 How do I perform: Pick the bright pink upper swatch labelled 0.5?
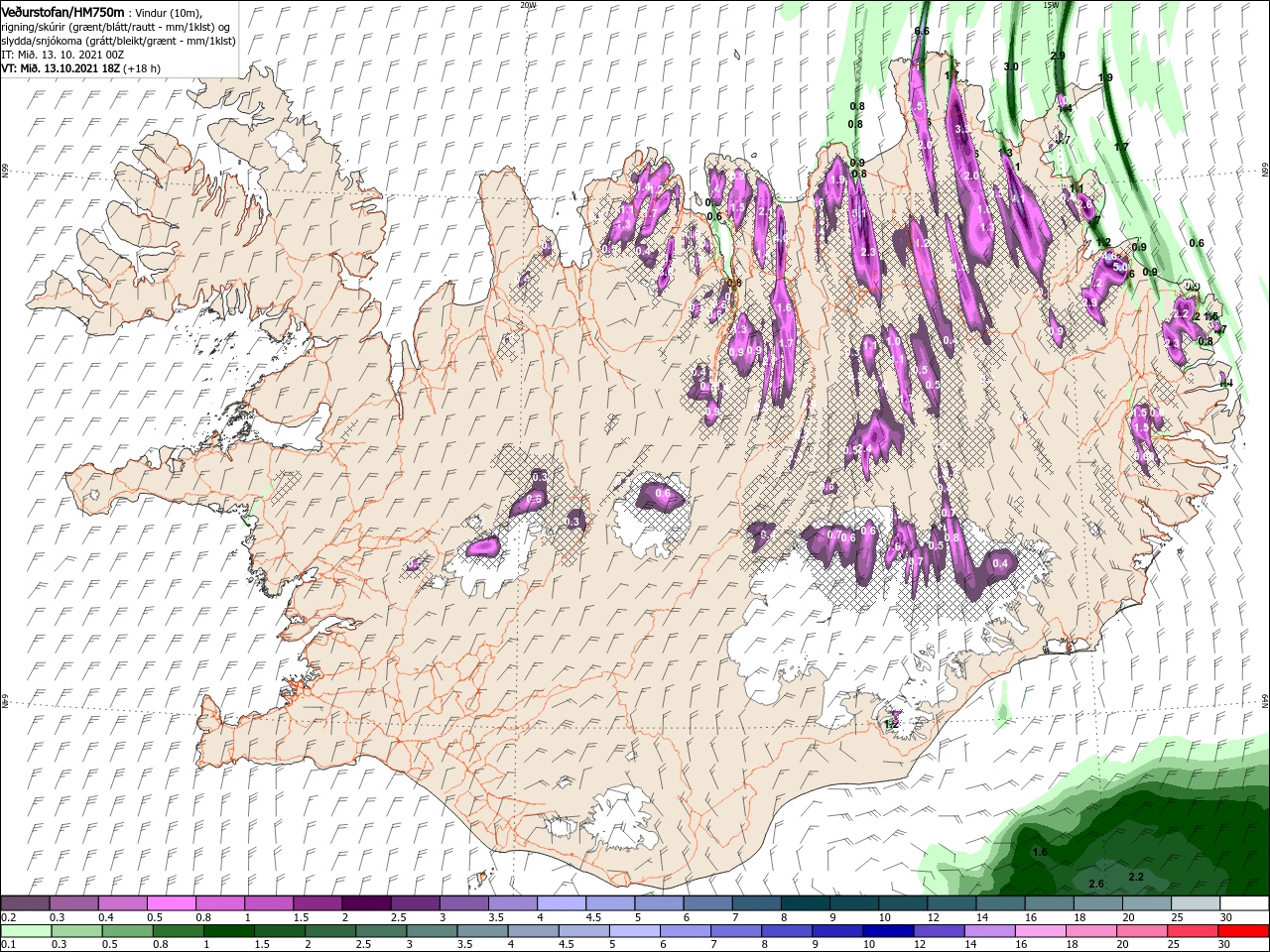tap(171, 903)
